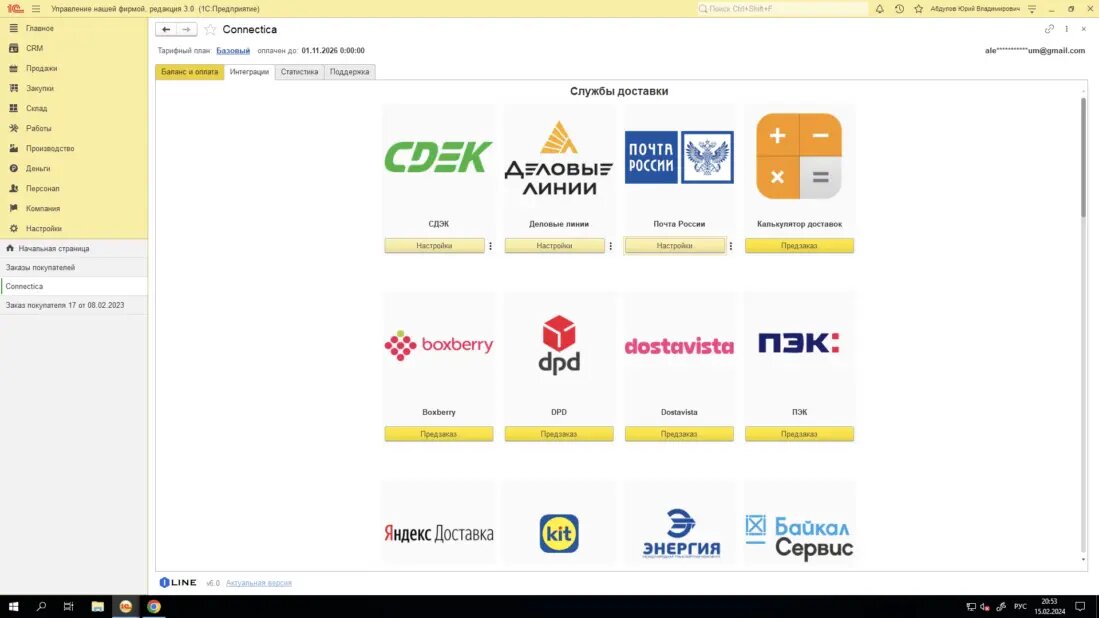1099x618 pixels.
Task: Switch to Поддержка tab
Action: 349,71
